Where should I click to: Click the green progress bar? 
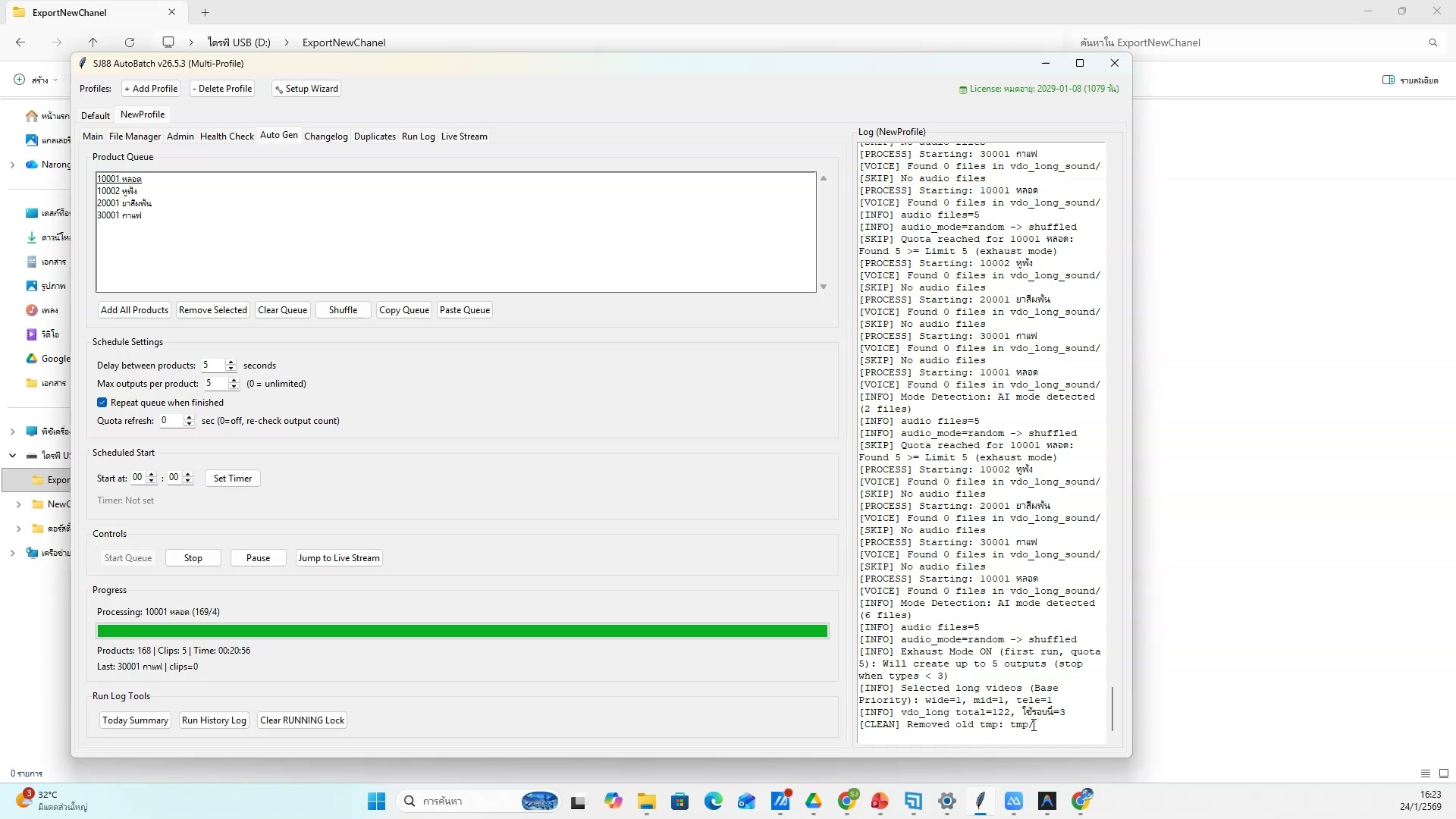tap(462, 631)
